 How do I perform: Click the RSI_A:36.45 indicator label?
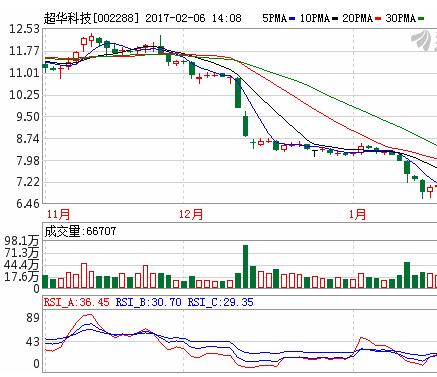[76, 302]
